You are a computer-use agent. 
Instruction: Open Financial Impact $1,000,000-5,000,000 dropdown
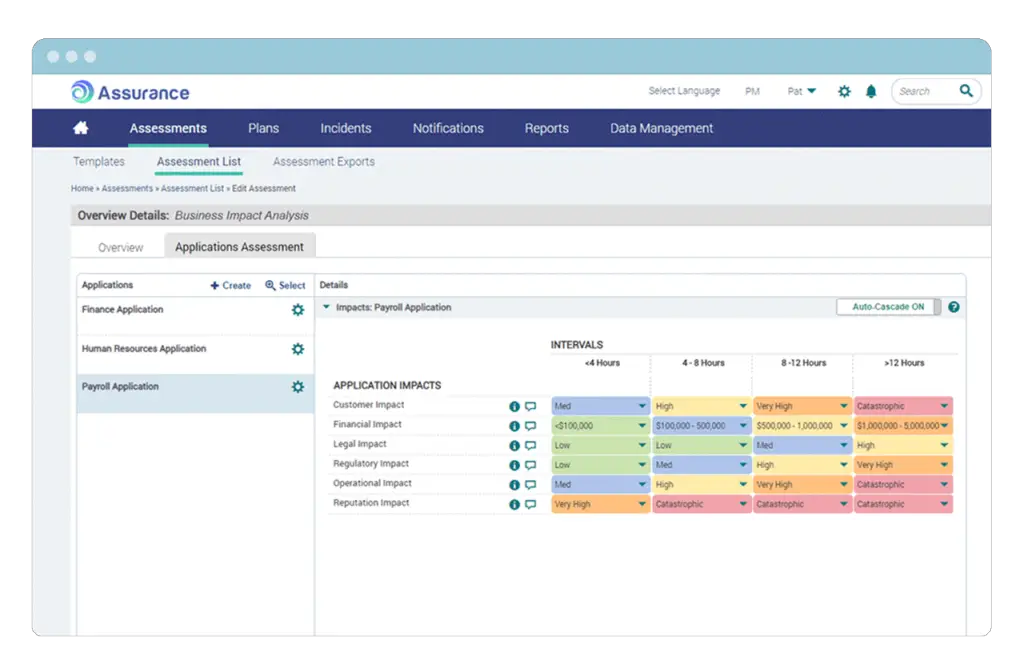pos(903,426)
